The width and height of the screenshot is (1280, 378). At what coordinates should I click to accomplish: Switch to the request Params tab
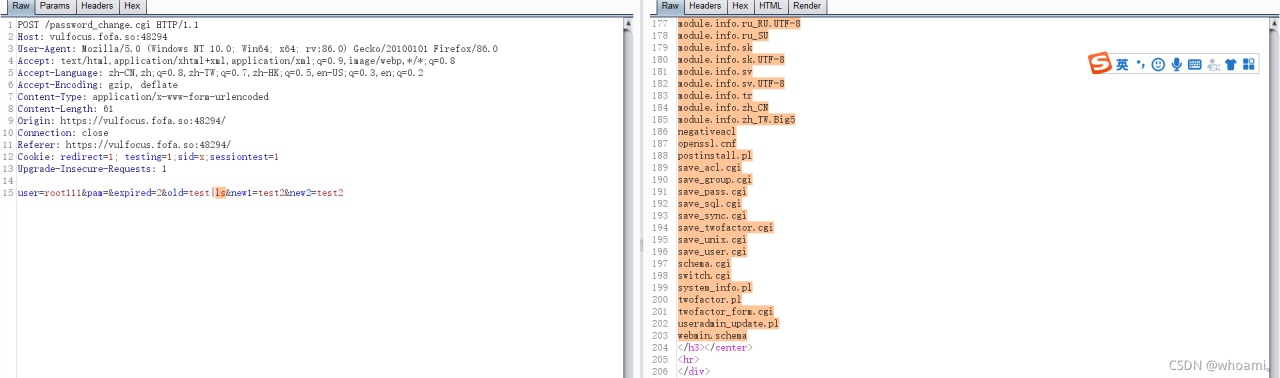click(55, 6)
